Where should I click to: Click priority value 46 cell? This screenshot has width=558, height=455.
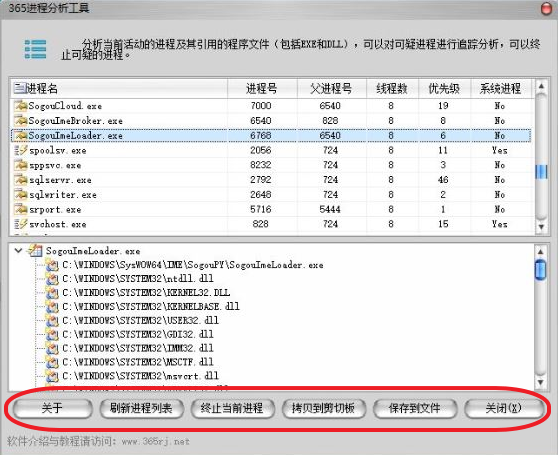tap(443, 180)
